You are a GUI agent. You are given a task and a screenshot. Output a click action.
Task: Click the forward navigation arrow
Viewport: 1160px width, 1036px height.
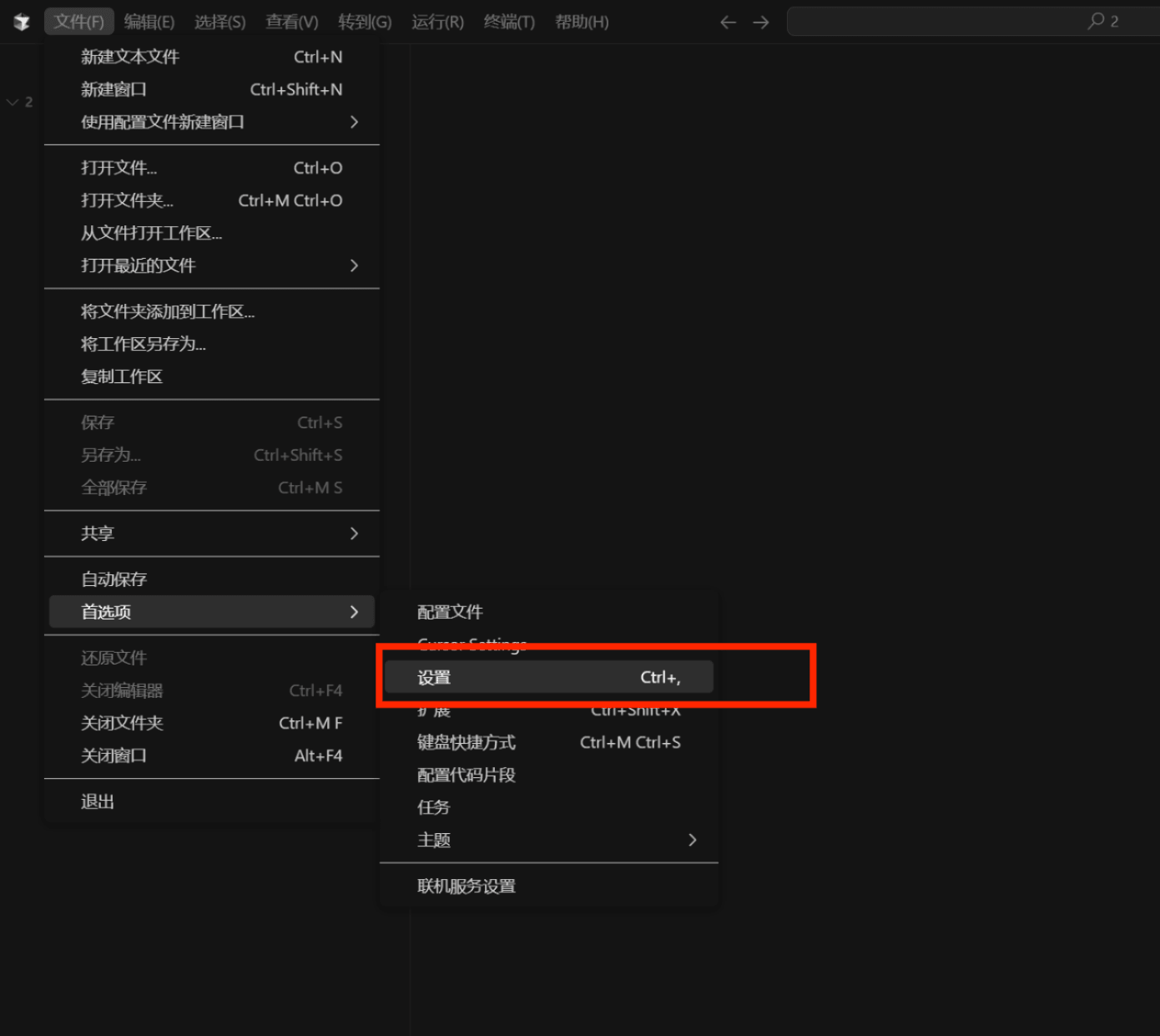pos(760,23)
